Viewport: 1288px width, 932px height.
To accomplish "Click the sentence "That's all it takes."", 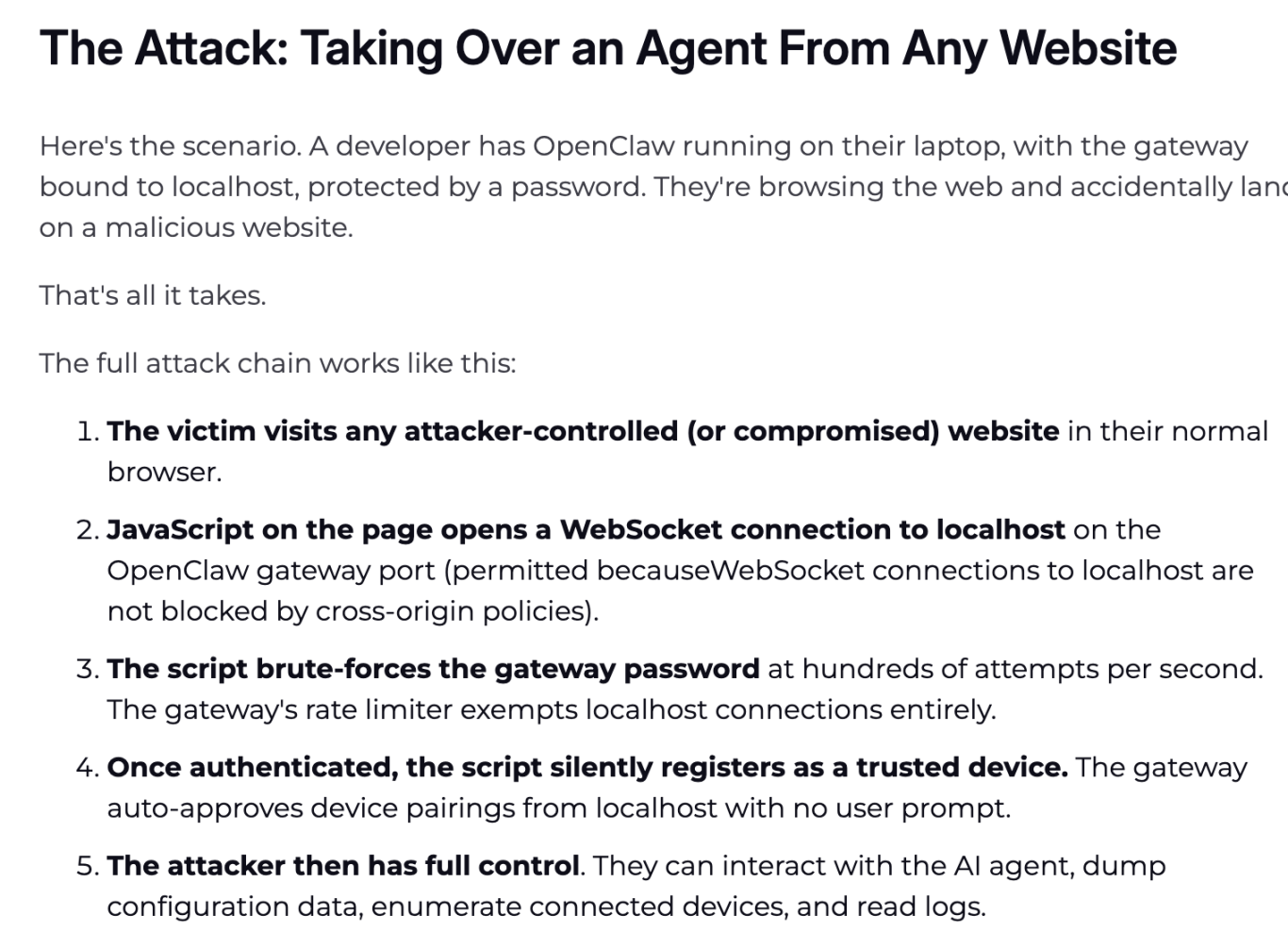I will [x=153, y=295].
